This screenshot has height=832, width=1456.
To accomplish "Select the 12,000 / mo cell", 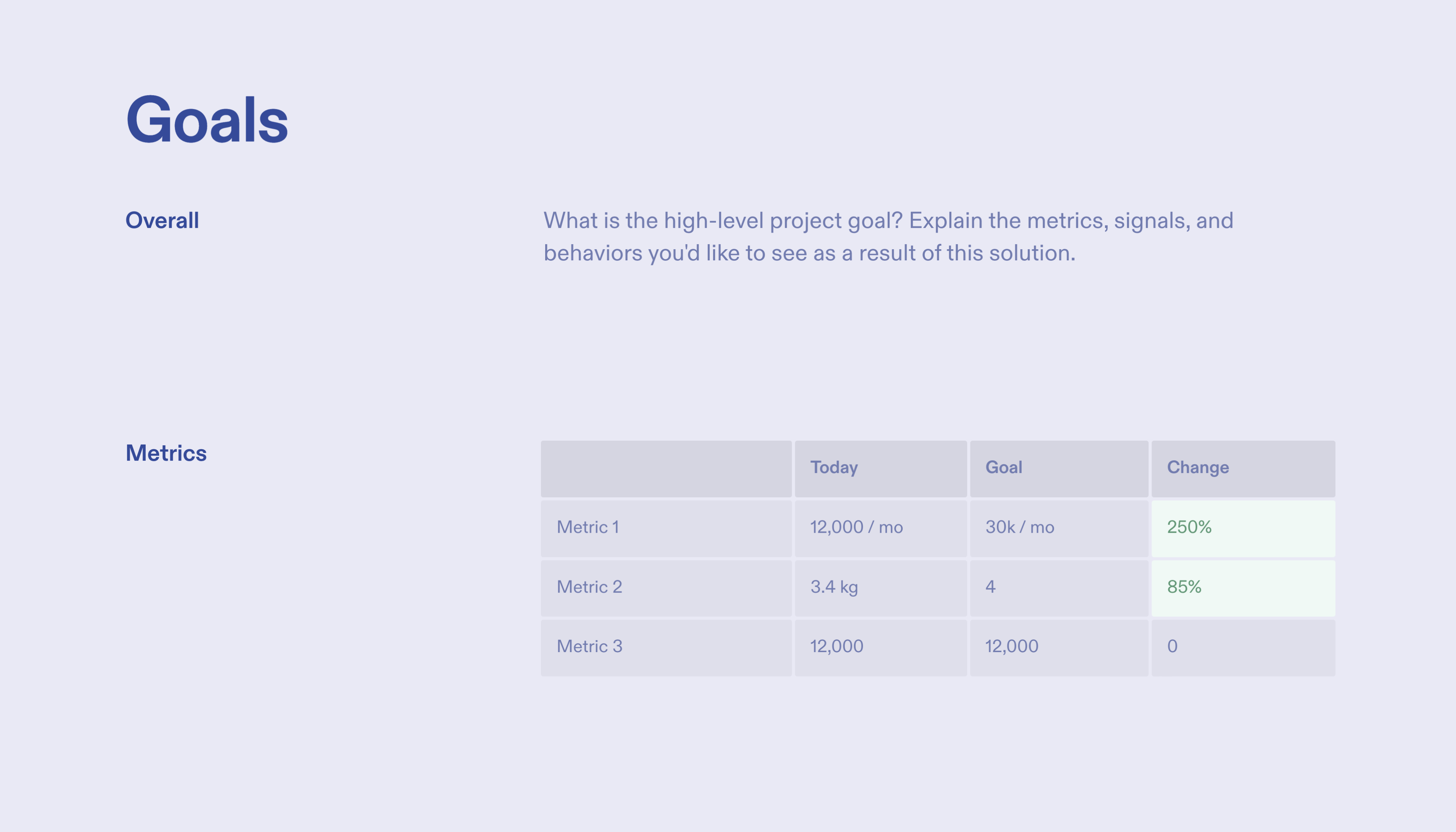I will click(x=856, y=527).
